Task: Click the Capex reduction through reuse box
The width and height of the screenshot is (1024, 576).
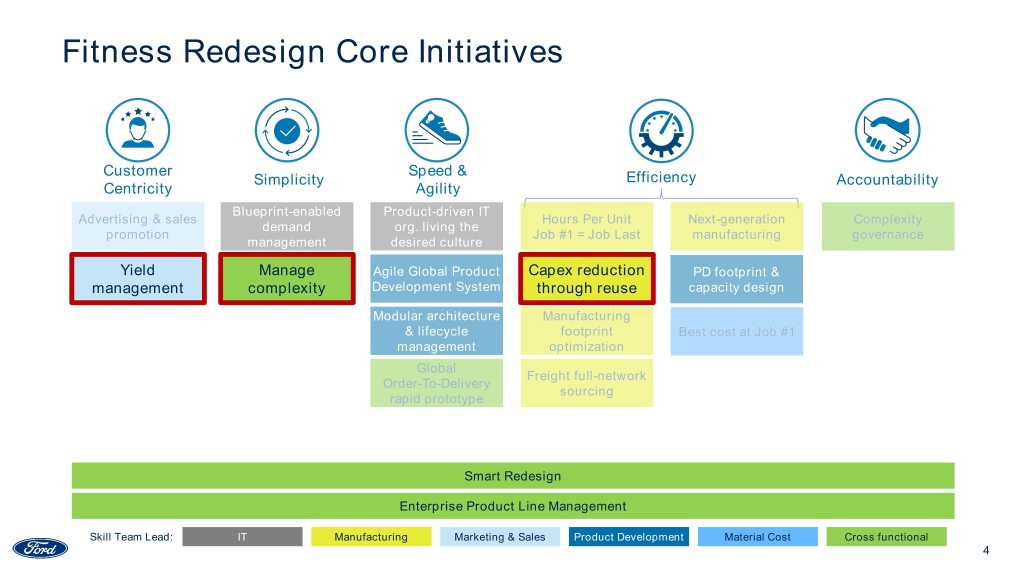Action: tap(586, 279)
